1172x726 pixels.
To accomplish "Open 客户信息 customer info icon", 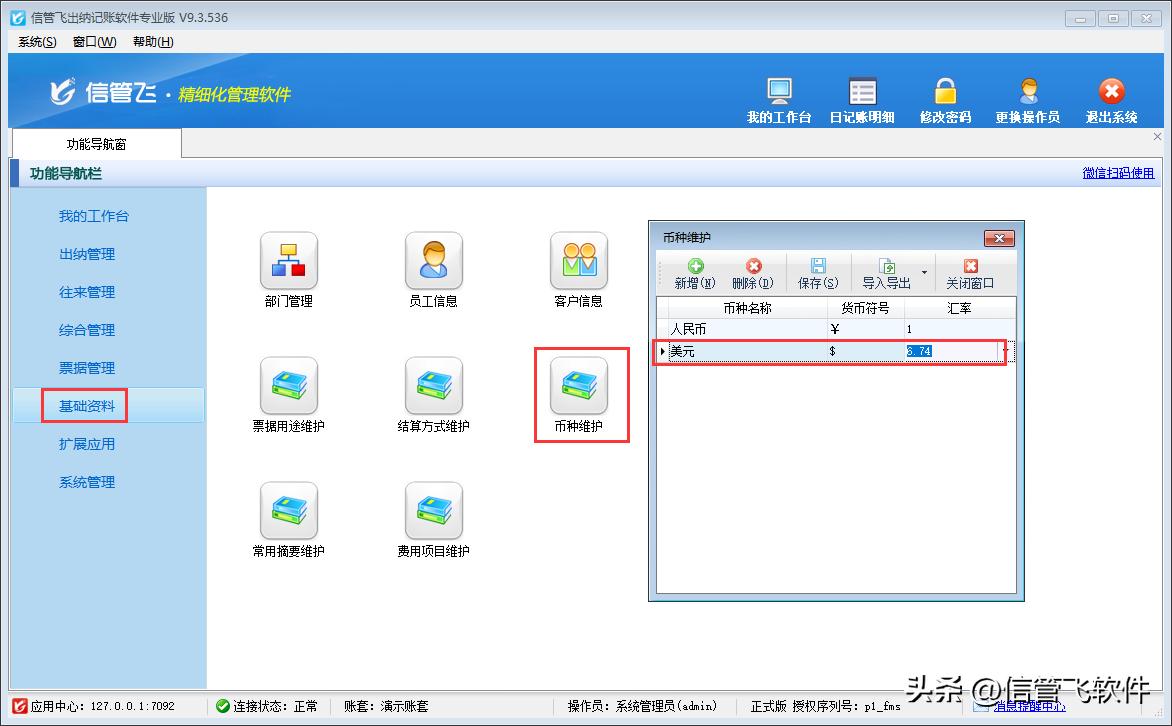I will tap(579, 261).
